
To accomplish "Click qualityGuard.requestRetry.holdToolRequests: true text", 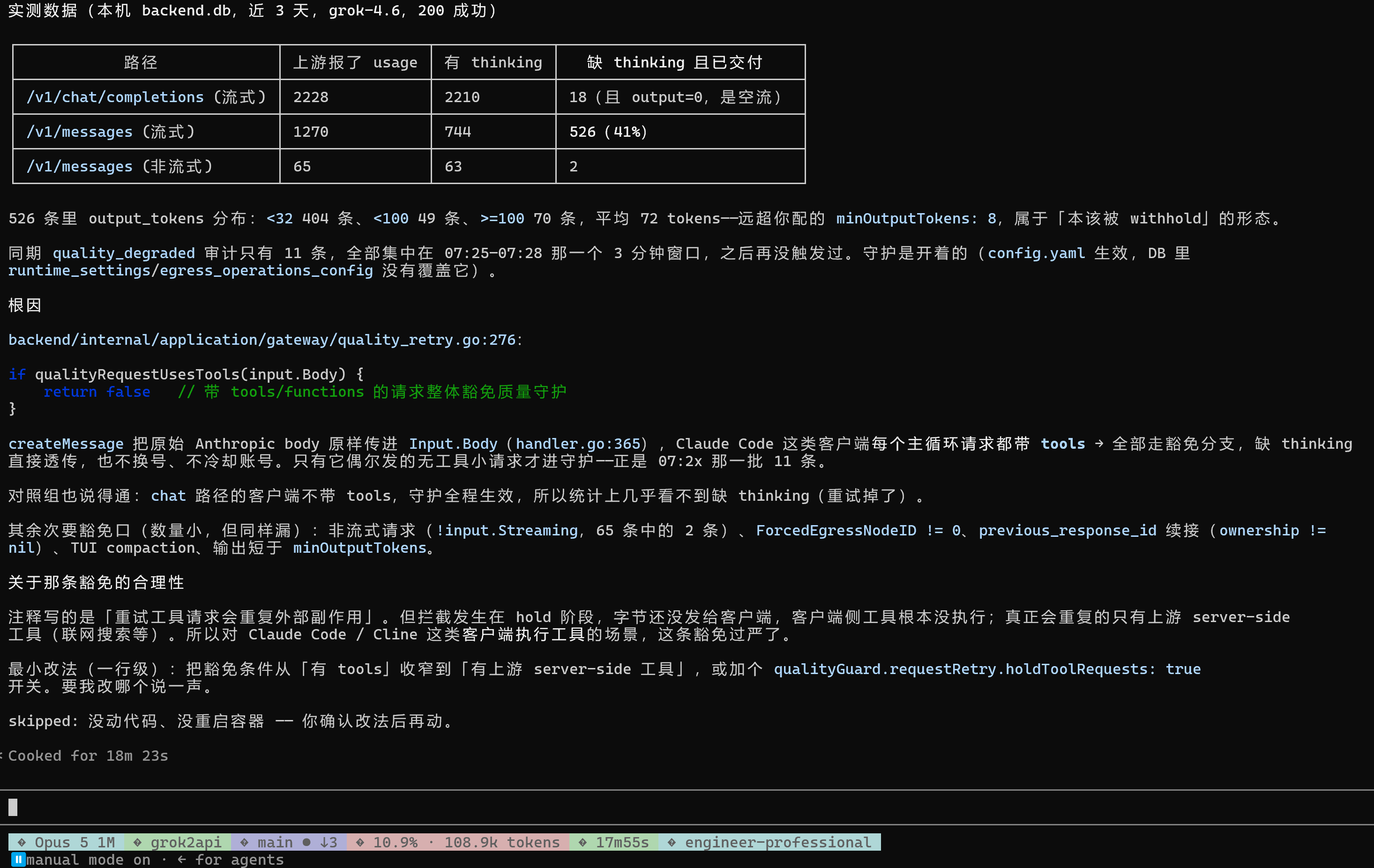I will click(987, 669).
